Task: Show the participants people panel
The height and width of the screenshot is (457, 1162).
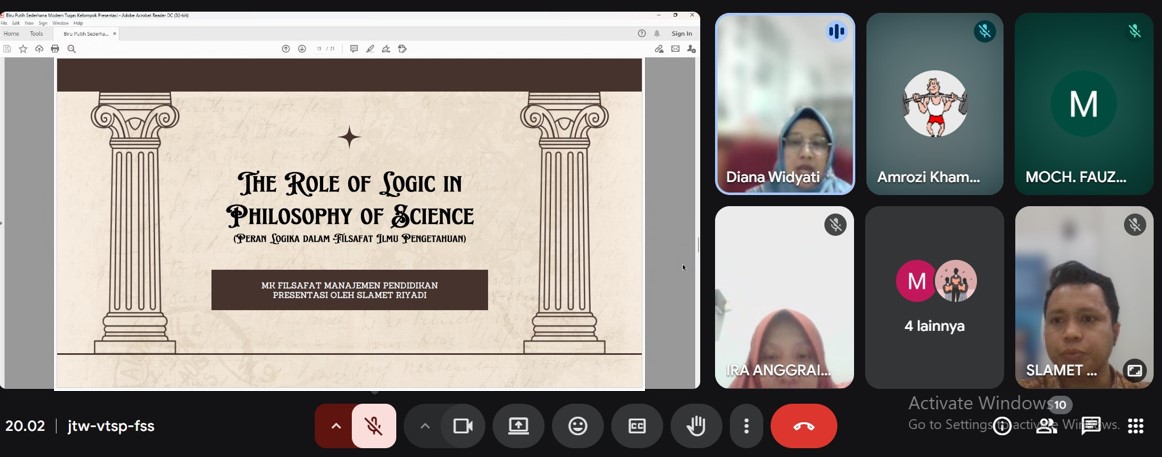Action: 1047,426
